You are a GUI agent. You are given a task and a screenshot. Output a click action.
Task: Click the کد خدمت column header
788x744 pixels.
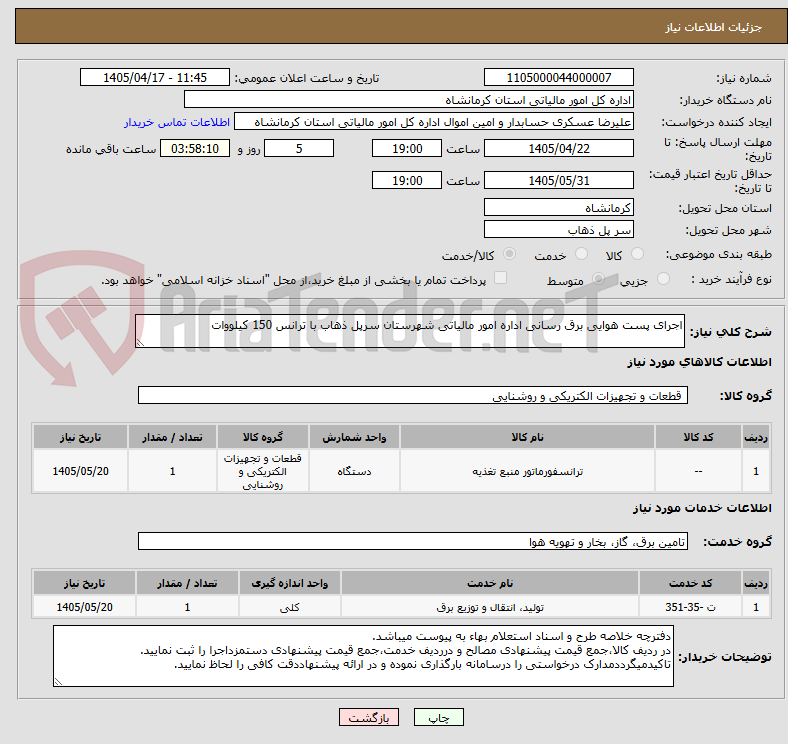[x=691, y=583]
